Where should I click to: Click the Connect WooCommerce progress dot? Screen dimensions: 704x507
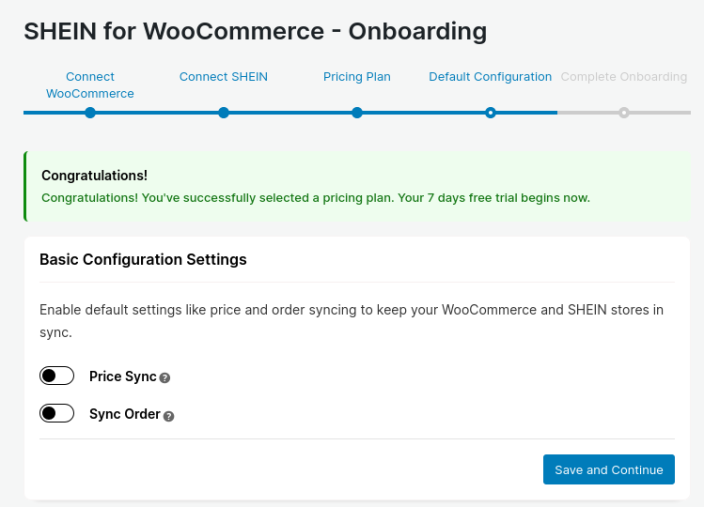pos(90,113)
